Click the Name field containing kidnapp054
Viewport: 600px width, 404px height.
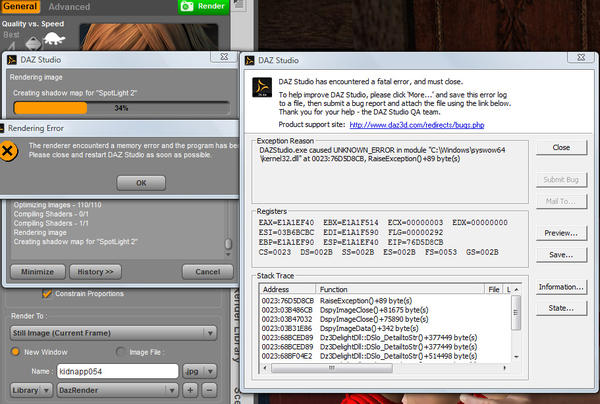(x=117, y=371)
